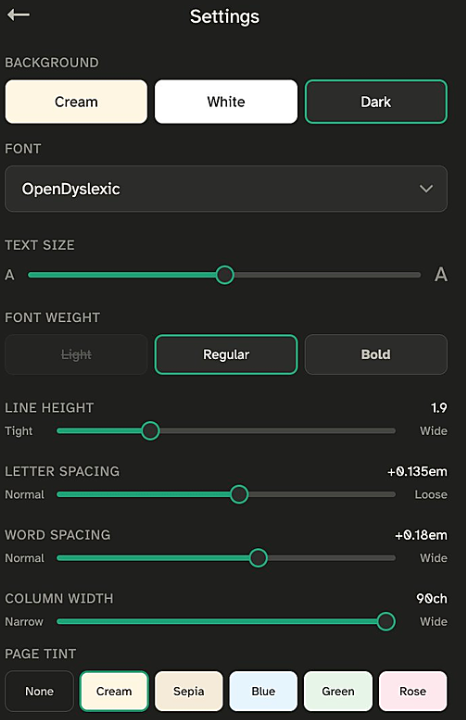Choose the Light font weight
This screenshot has height=720, width=466.
click(x=76, y=354)
